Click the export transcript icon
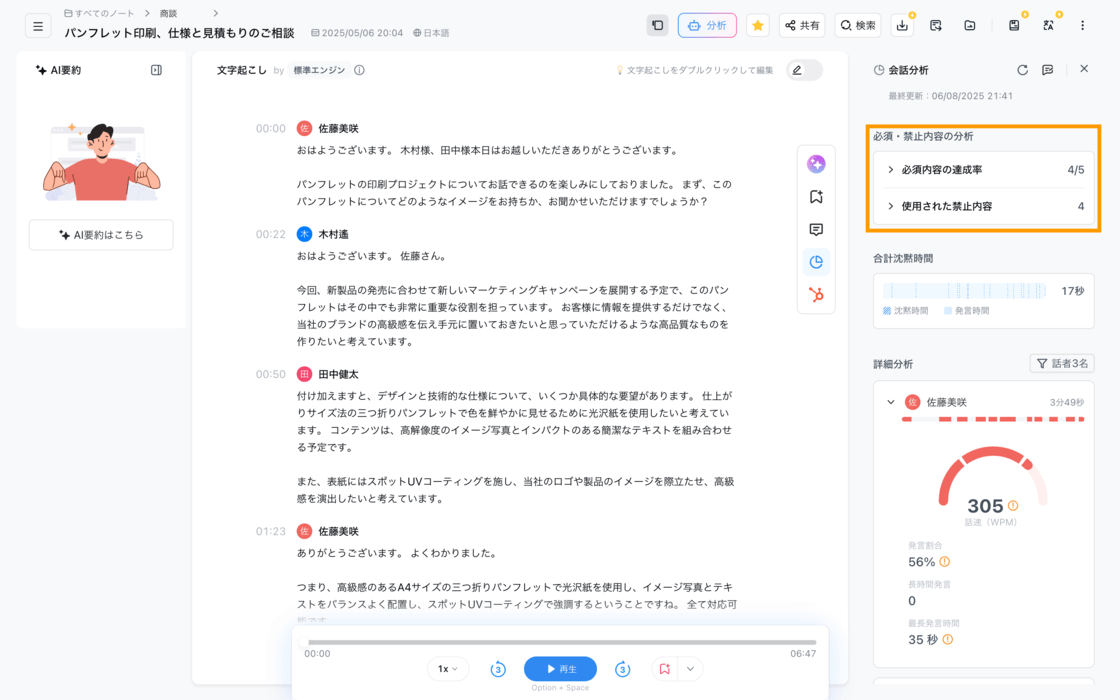This screenshot has width=1120, height=700. coord(936,26)
